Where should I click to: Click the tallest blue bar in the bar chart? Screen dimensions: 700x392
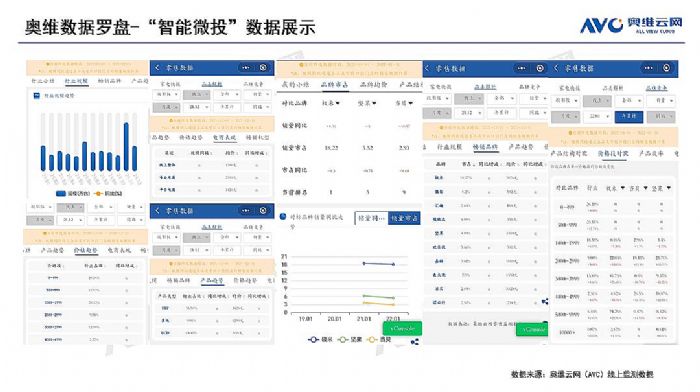point(126,146)
